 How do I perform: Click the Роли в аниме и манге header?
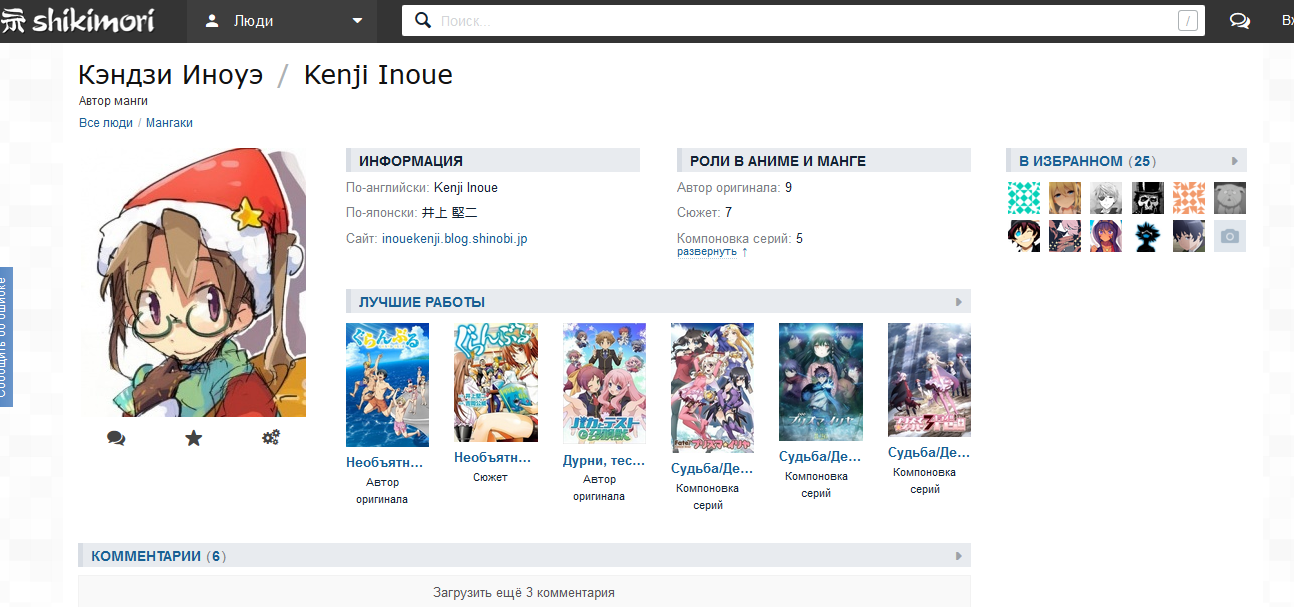(824, 161)
